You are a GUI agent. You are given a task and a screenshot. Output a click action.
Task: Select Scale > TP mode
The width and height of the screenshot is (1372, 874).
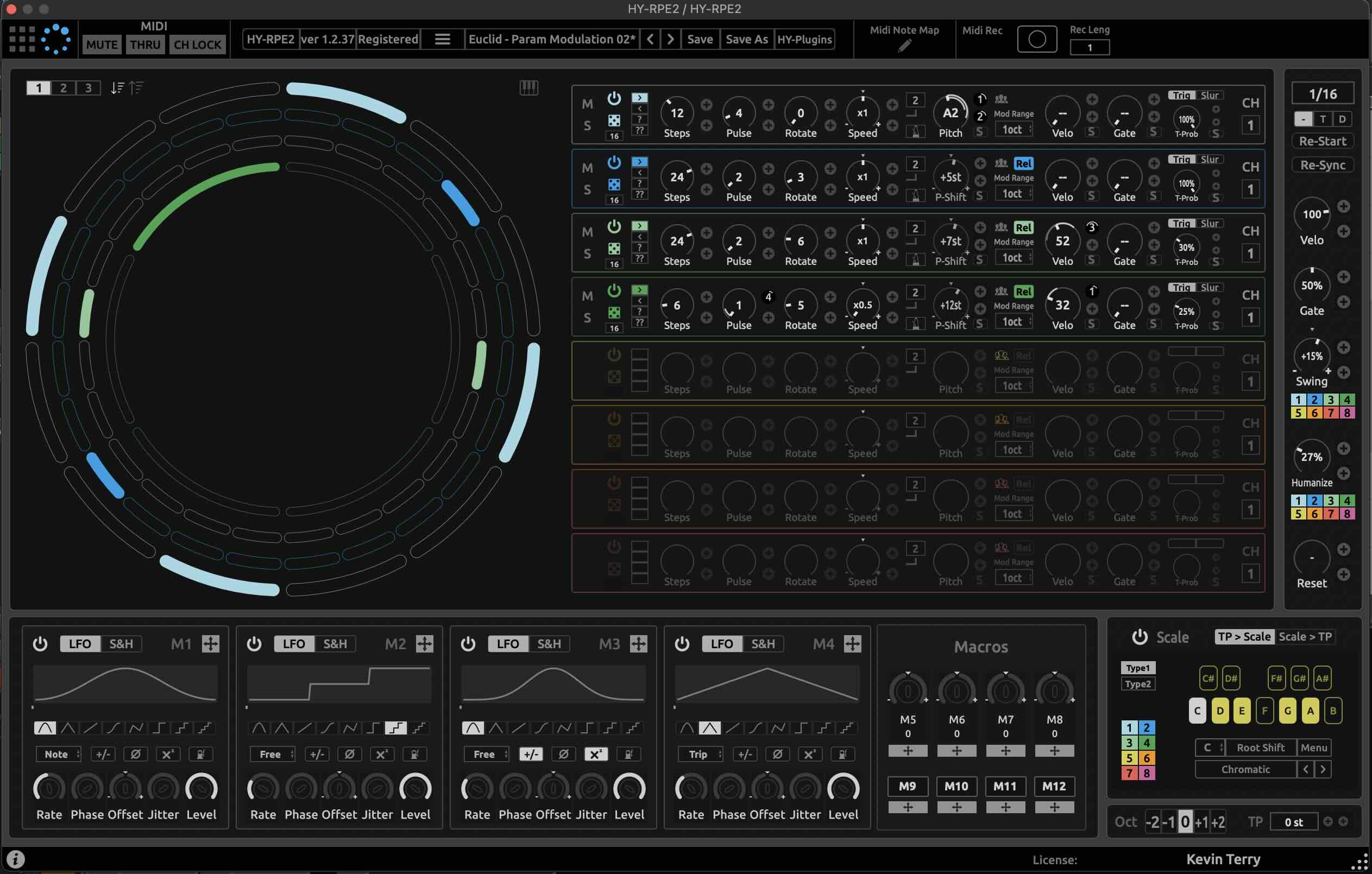tap(1305, 637)
